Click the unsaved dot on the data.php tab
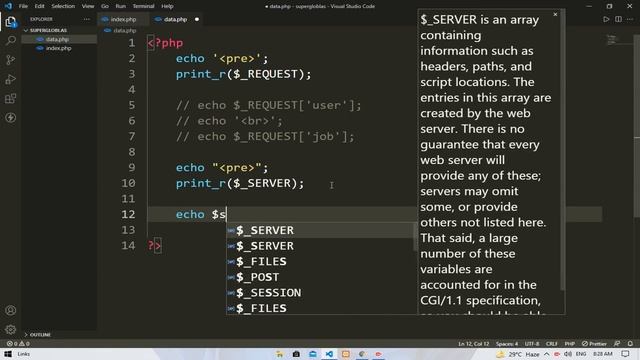 pyautogui.click(x=197, y=19)
